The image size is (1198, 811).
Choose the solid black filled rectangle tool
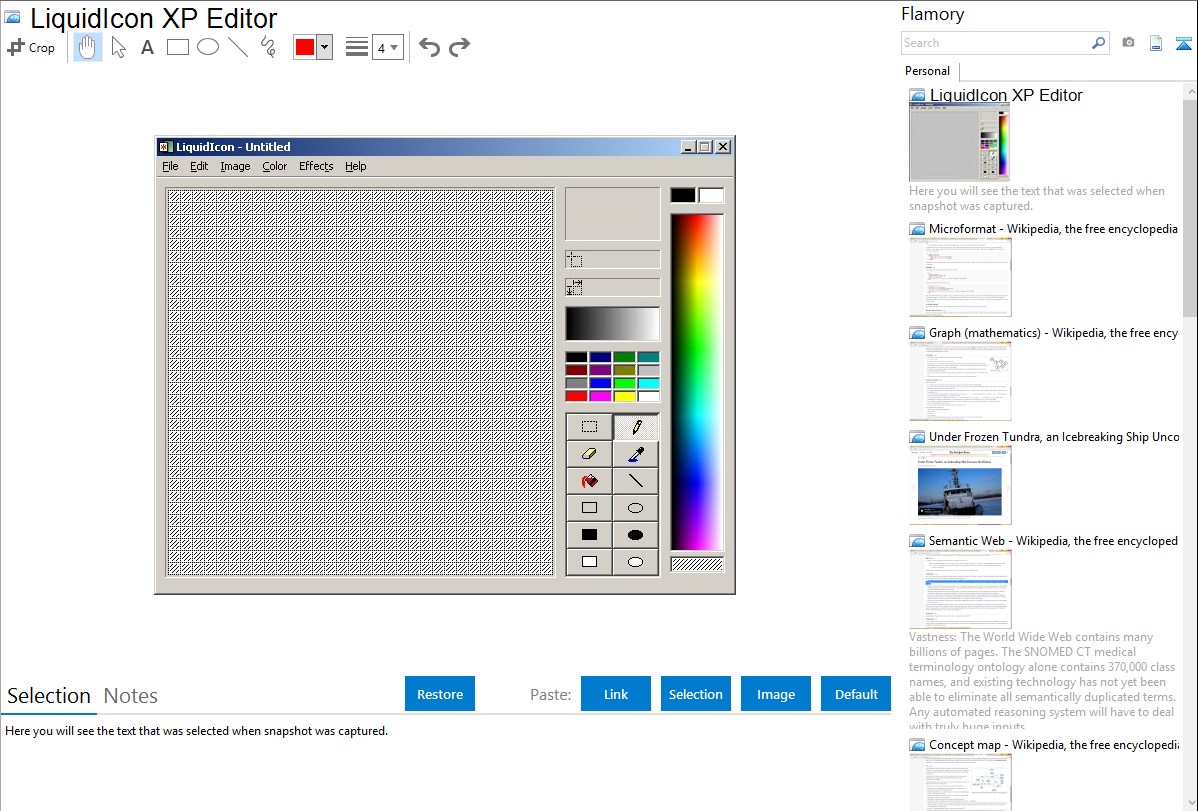pos(589,534)
